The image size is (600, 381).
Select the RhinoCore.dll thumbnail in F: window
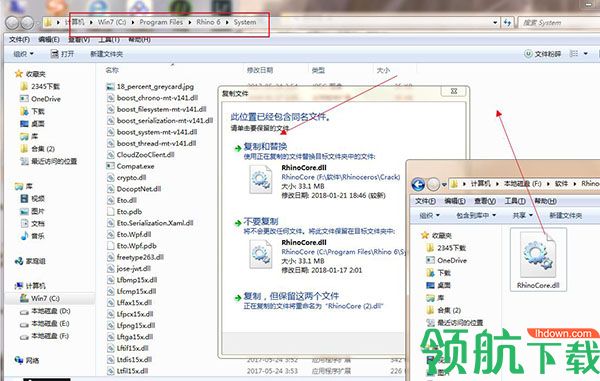[x=538, y=260]
